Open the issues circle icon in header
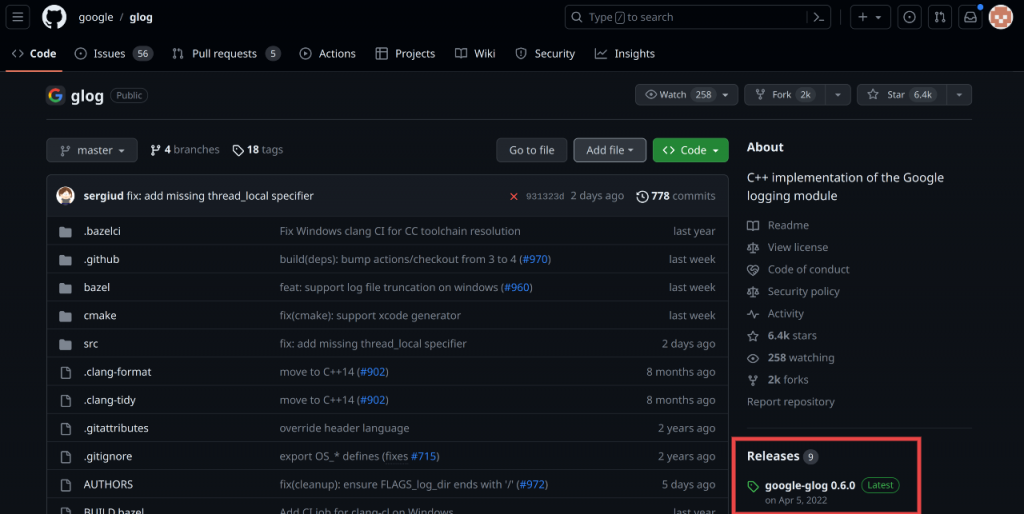The width and height of the screenshot is (1024, 514). 909,18
